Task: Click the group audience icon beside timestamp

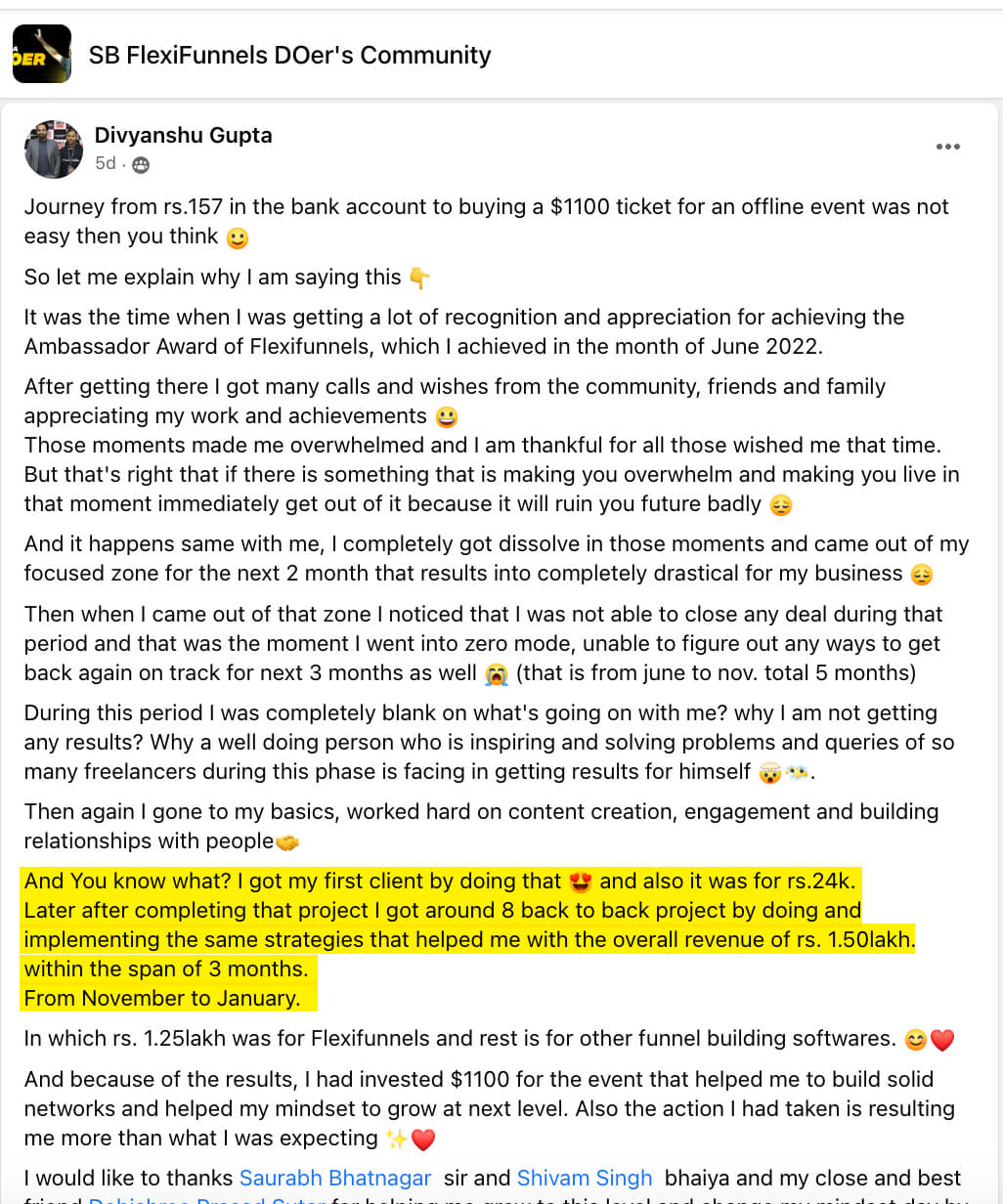Action: (x=141, y=164)
